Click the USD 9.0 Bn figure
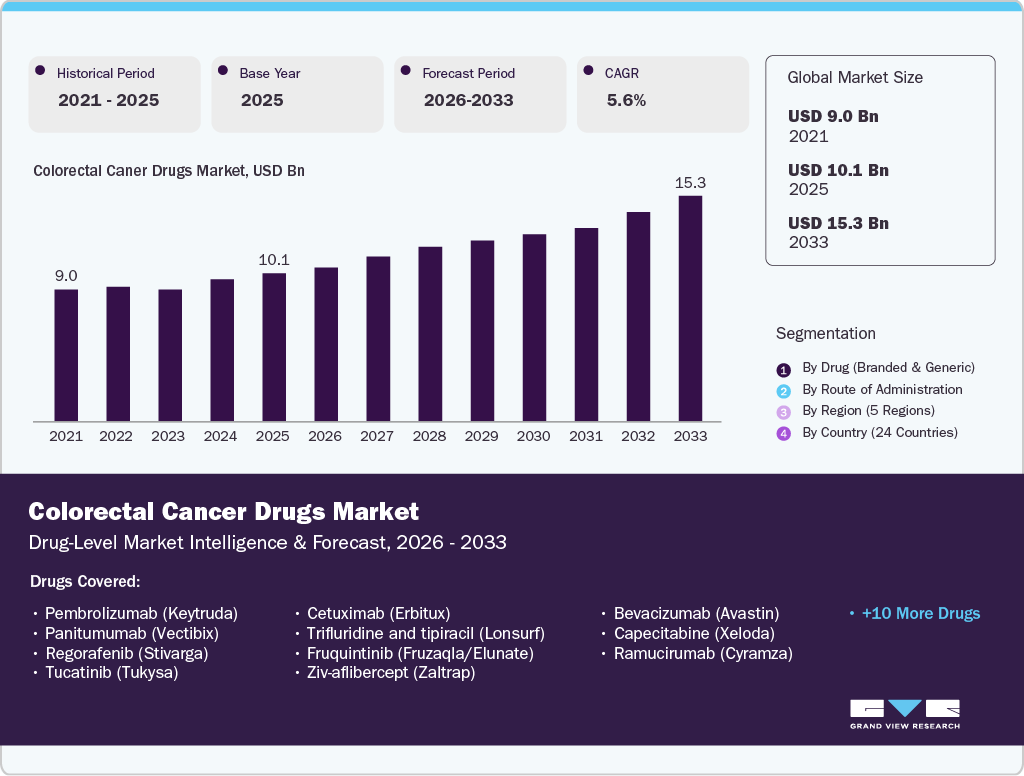 point(833,116)
